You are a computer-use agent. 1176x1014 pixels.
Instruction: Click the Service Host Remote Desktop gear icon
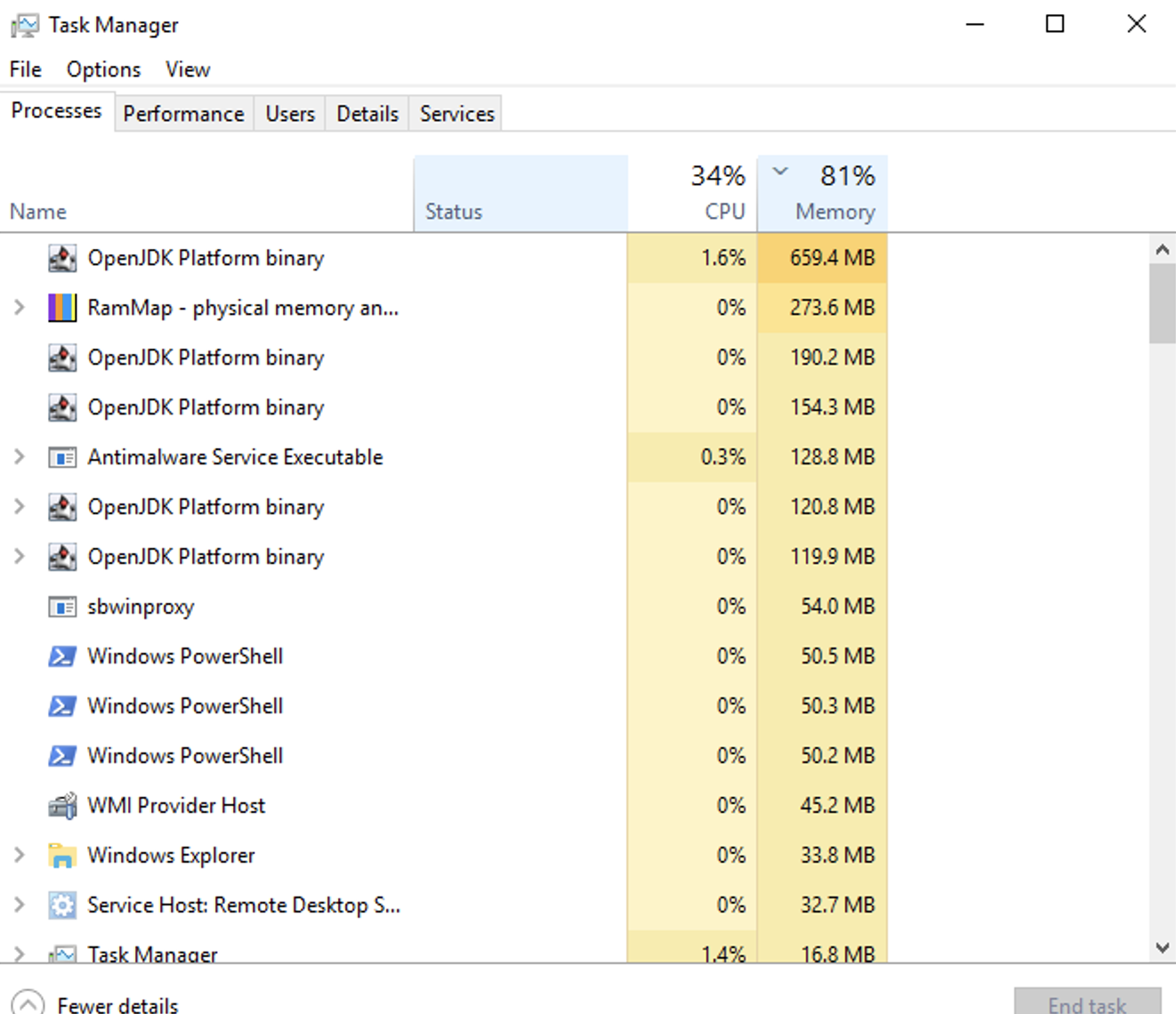tap(62, 905)
